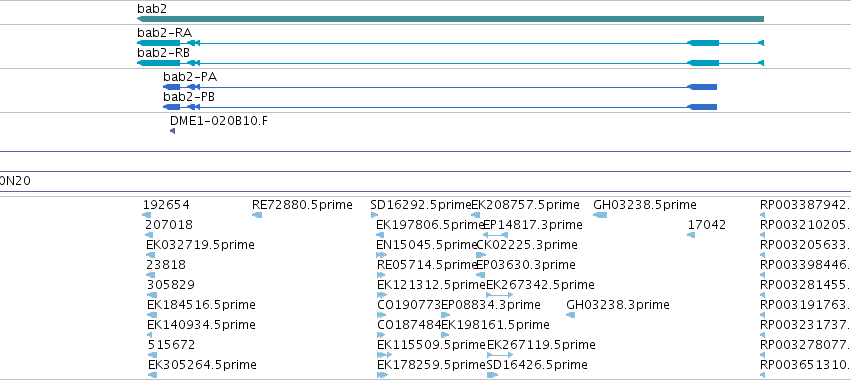Open the 192654 feature label

click(x=166, y=205)
